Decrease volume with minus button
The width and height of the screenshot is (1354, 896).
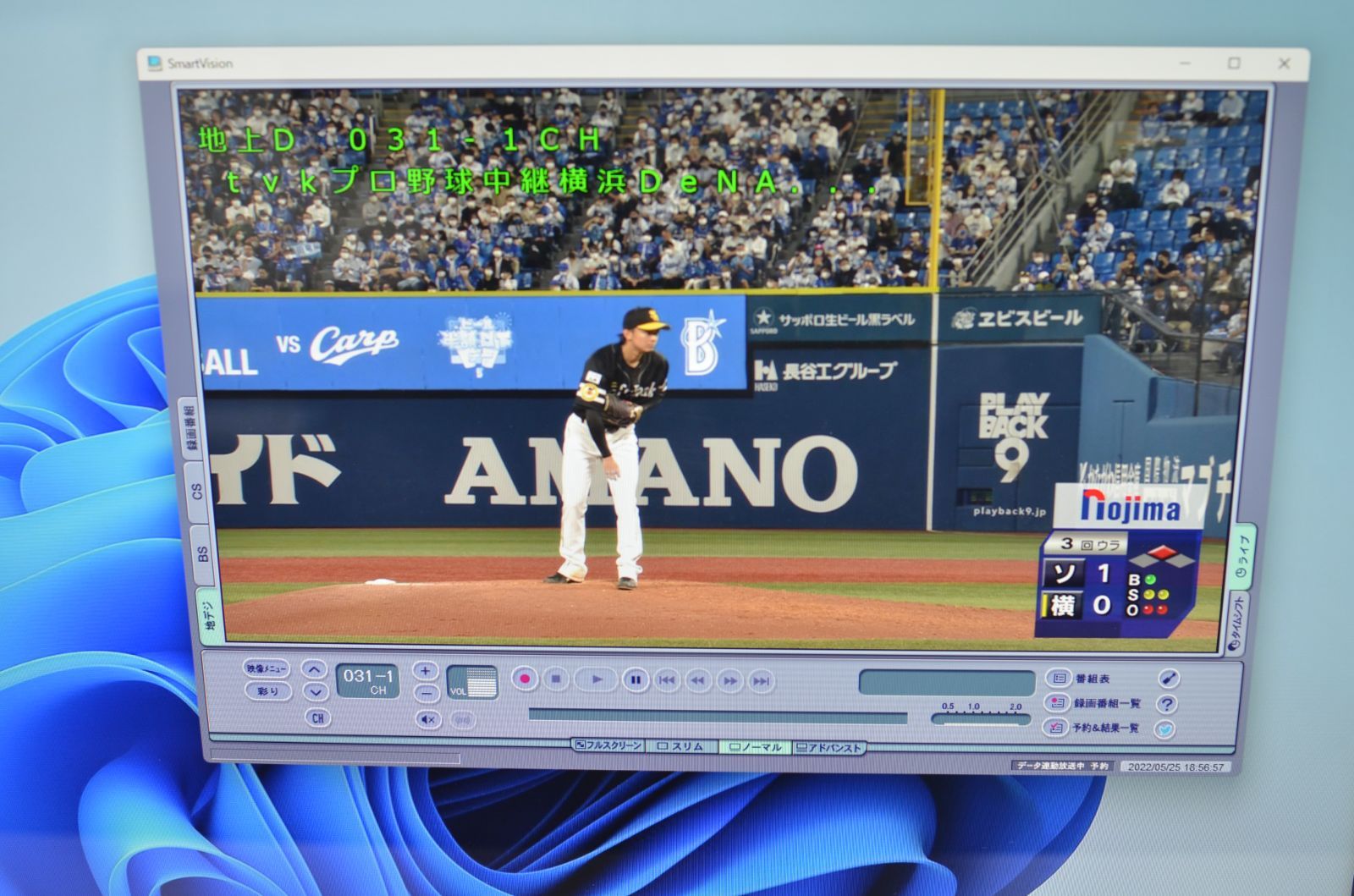coord(426,693)
